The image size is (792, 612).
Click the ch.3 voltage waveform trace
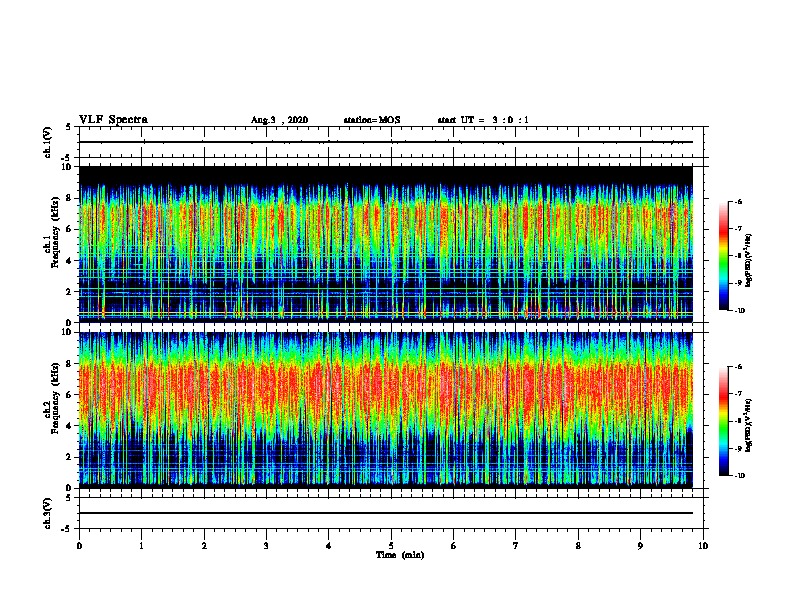coord(385,513)
